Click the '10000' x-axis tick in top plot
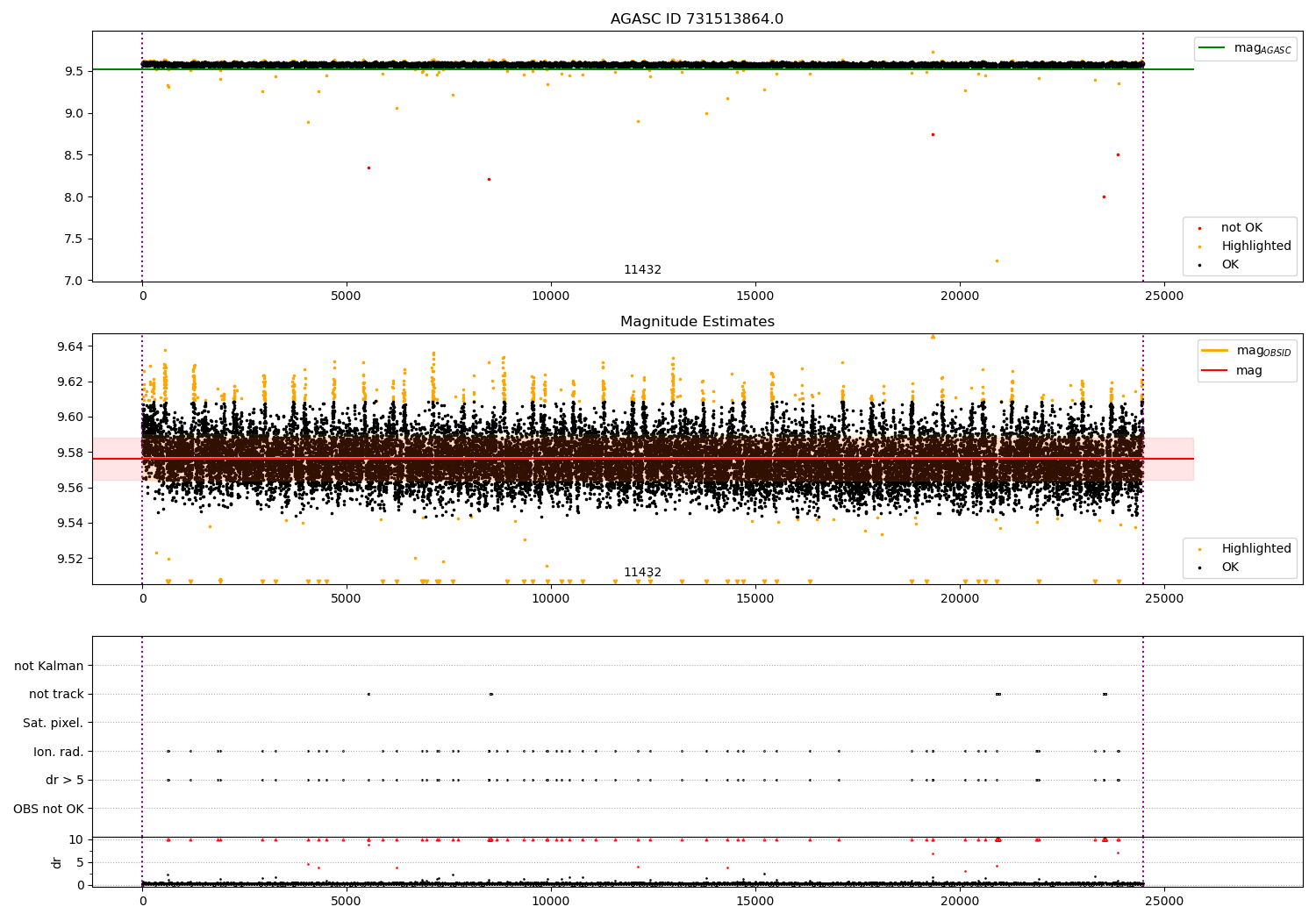 coord(551,296)
